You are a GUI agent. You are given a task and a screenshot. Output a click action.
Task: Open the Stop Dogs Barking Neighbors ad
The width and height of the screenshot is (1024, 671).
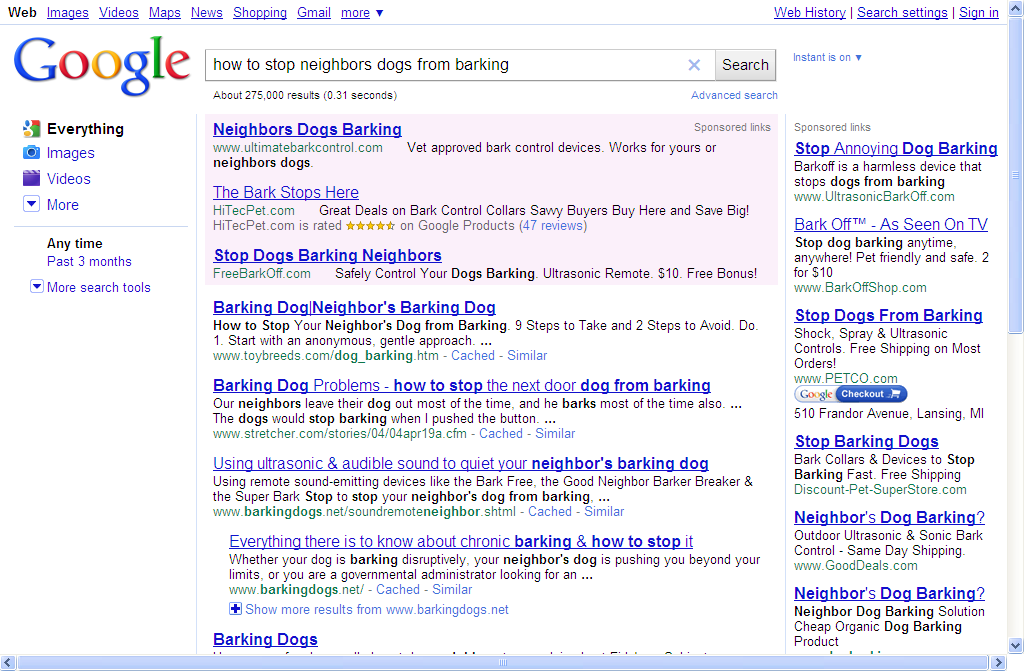pos(328,255)
